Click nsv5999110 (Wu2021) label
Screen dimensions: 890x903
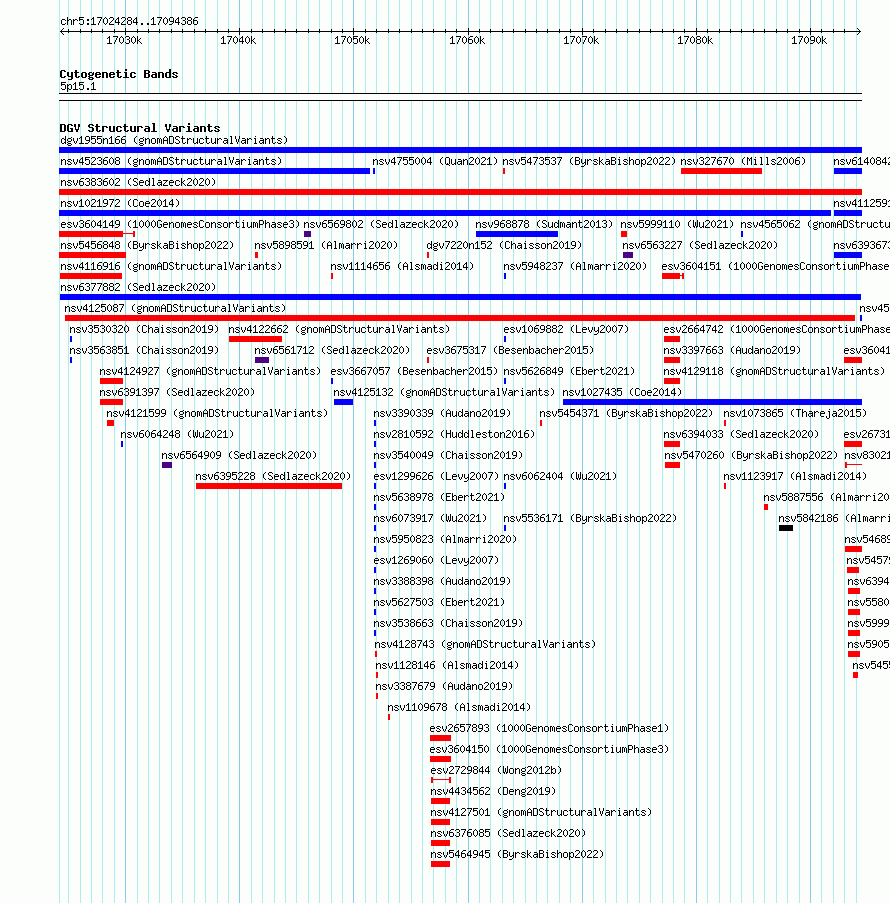click(x=677, y=225)
